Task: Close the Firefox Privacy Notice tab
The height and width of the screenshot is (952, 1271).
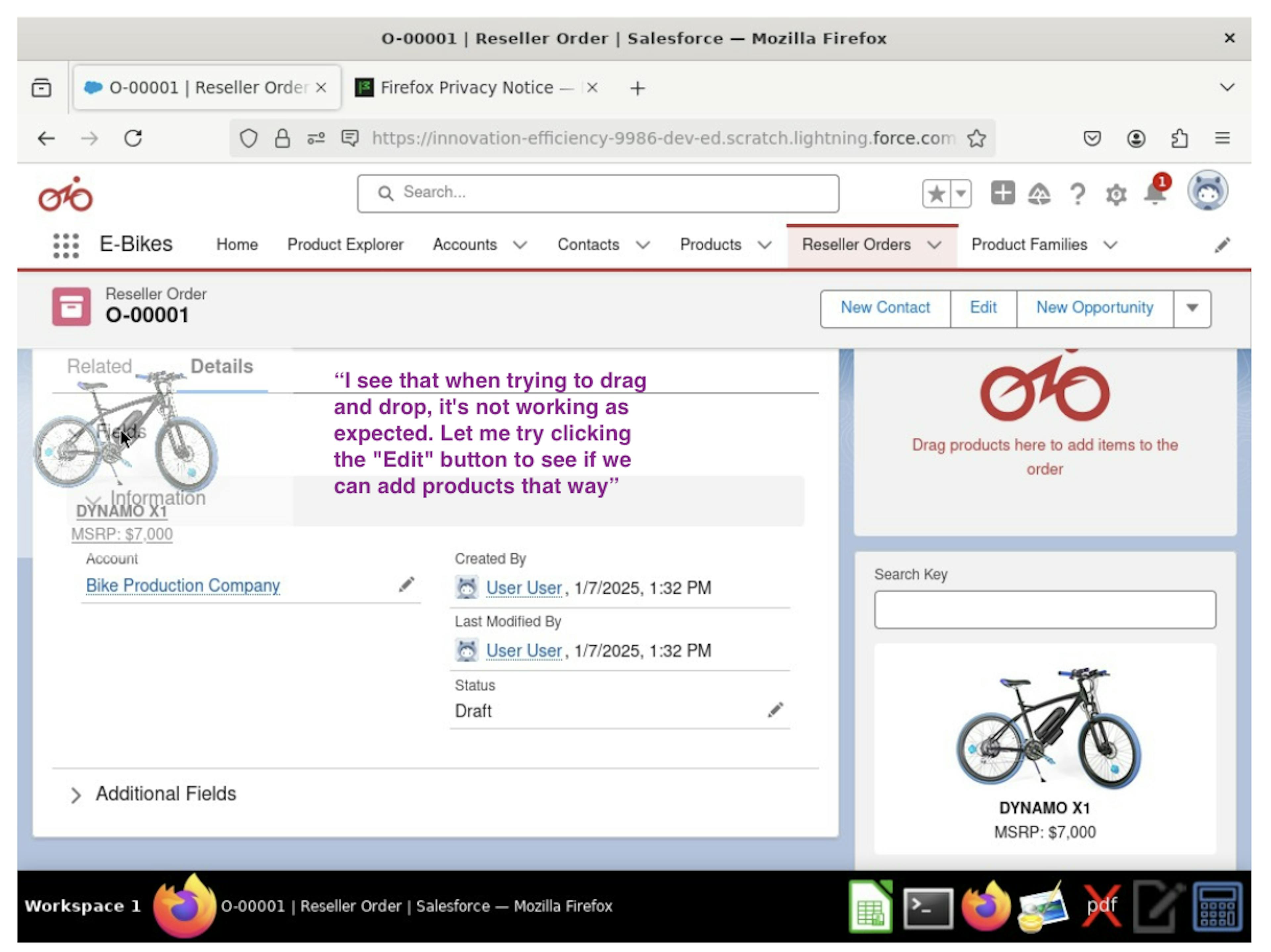Action: point(592,88)
